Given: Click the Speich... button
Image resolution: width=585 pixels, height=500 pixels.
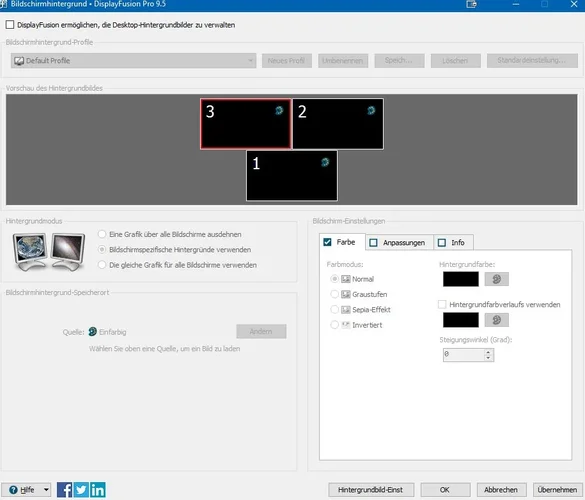Looking at the screenshot, I should (x=399, y=61).
